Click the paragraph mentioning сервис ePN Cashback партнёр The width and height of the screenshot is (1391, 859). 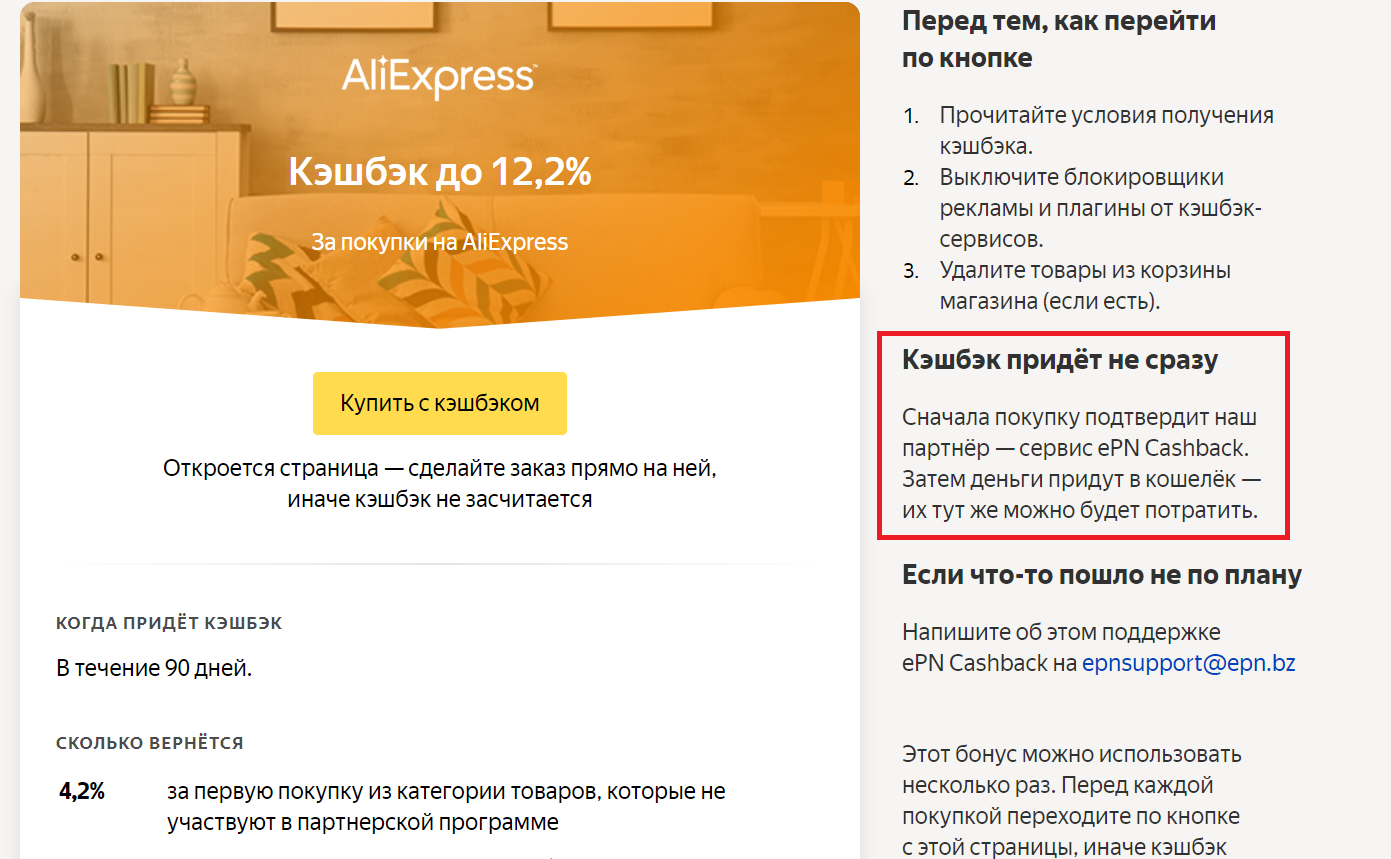(x=1082, y=464)
